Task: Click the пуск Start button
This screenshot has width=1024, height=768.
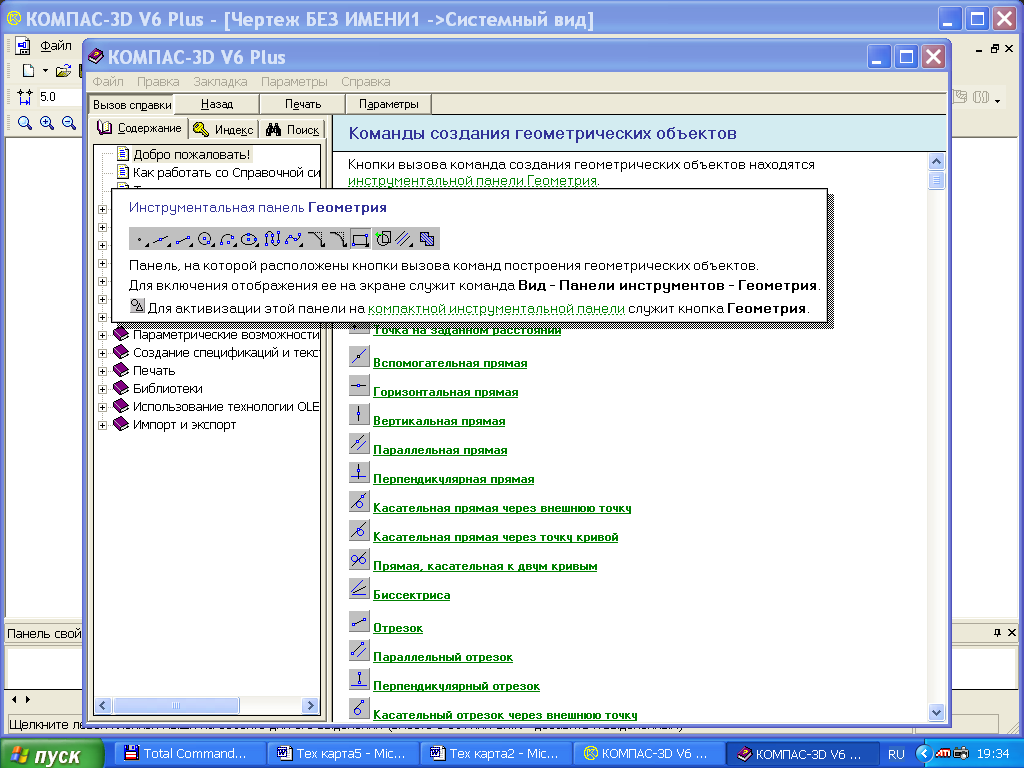Action: tap(52, 754)
